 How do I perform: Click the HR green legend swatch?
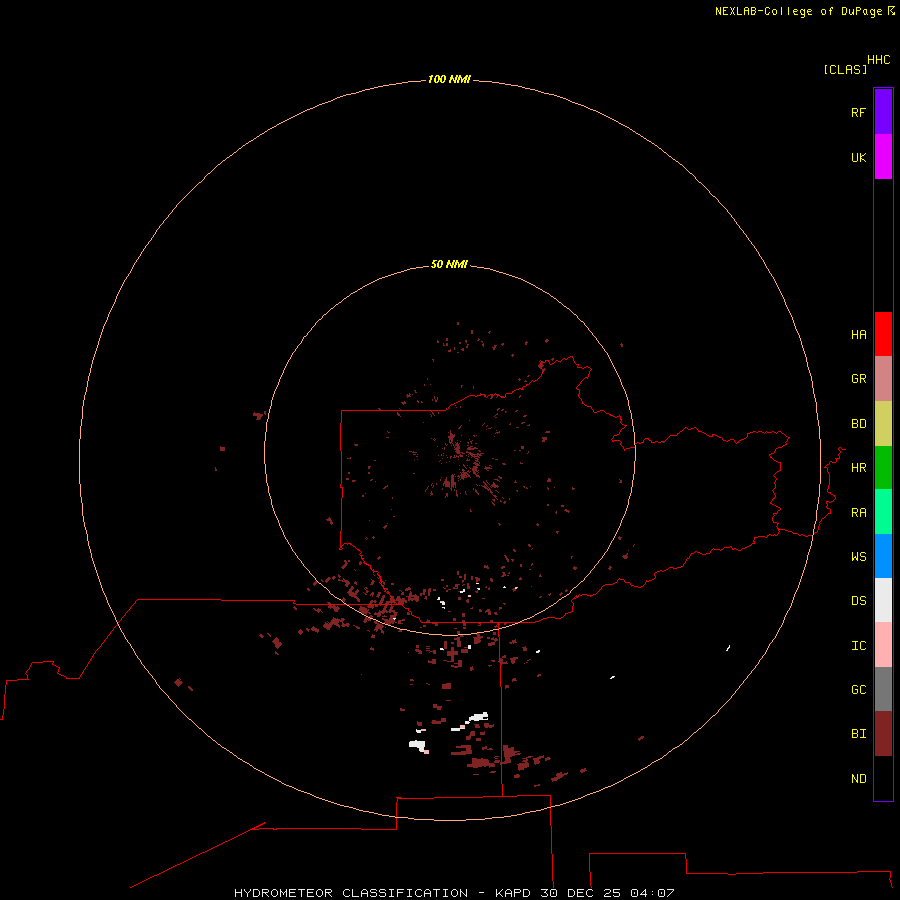(883, 468)
